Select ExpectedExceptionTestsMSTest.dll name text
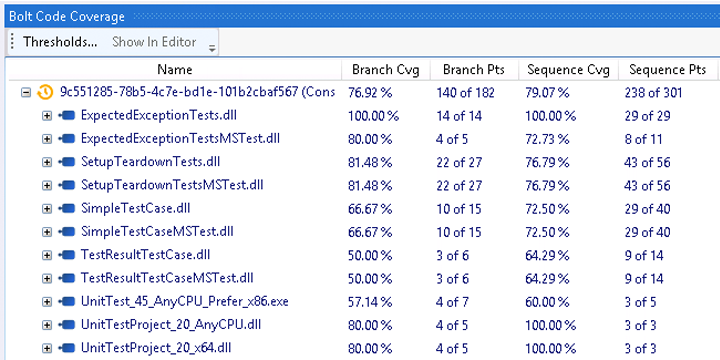 [x=180, y=139]
